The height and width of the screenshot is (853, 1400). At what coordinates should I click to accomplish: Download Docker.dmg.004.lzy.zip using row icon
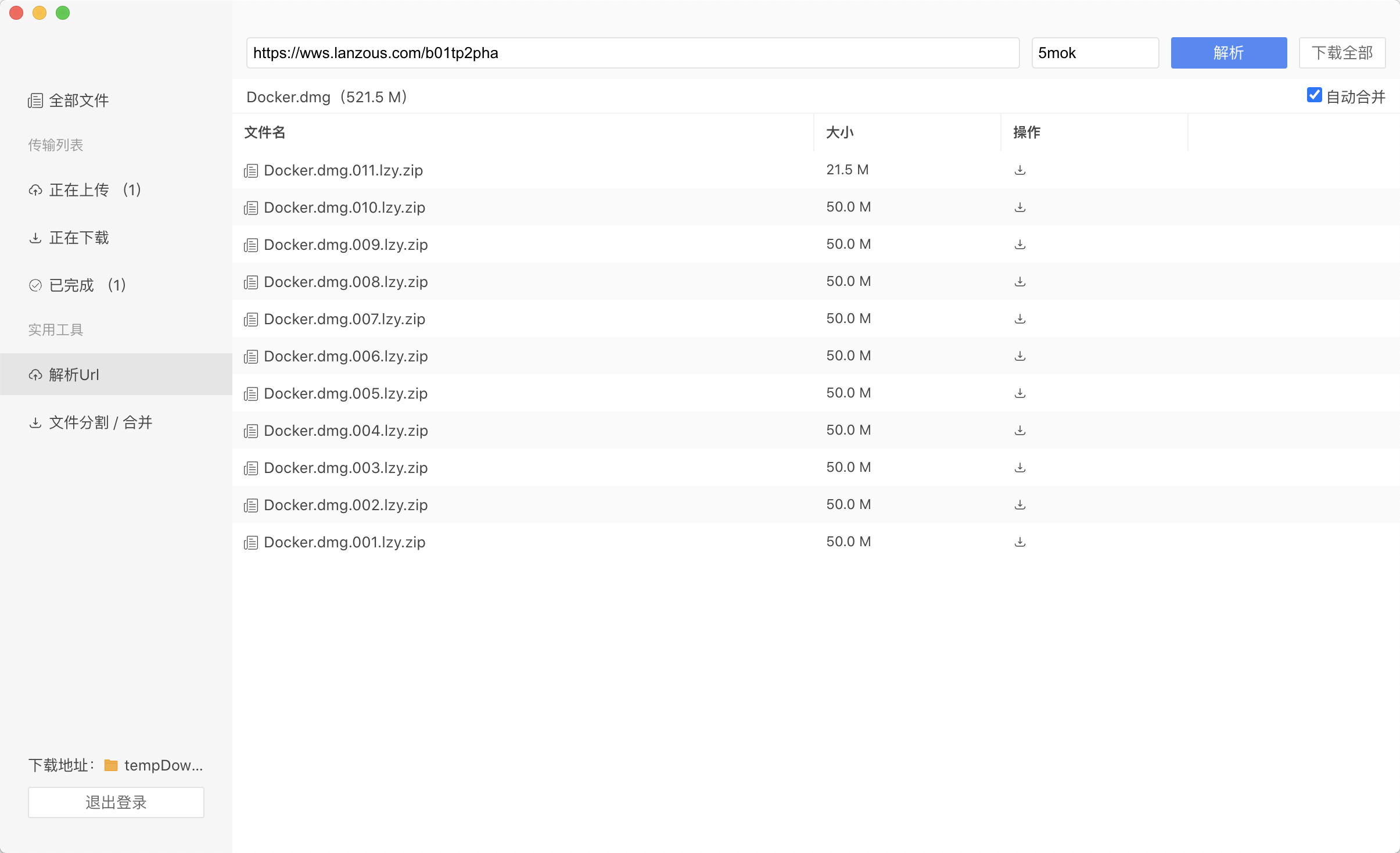point(1020,431)
